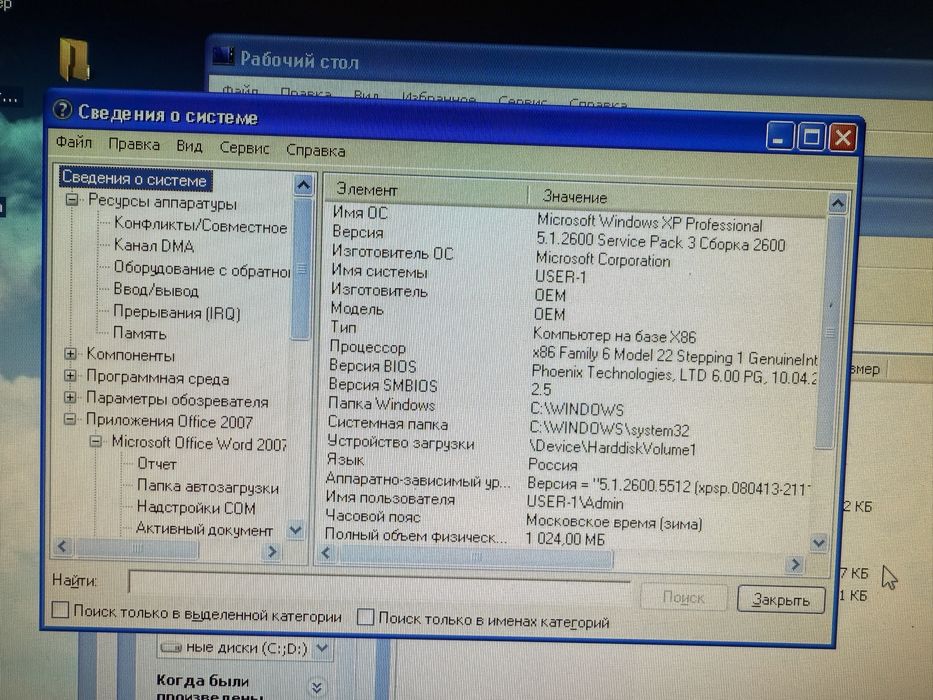Viewport: 933px width, 700px height.
Task: Click the details pane vertical scrollbar thumb
Action: tap(831, 331)
